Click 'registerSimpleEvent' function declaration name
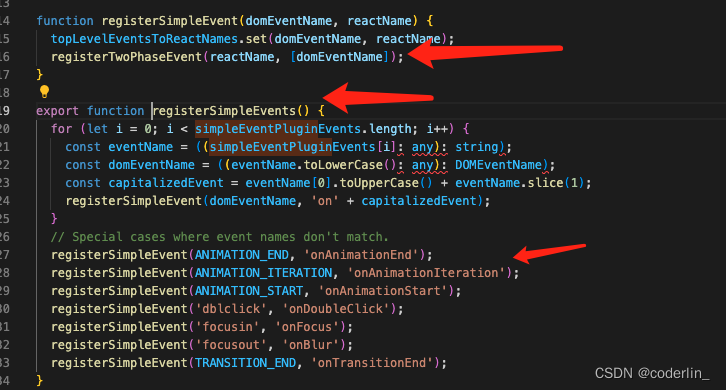726x390 pixels. tap(169, 21)
